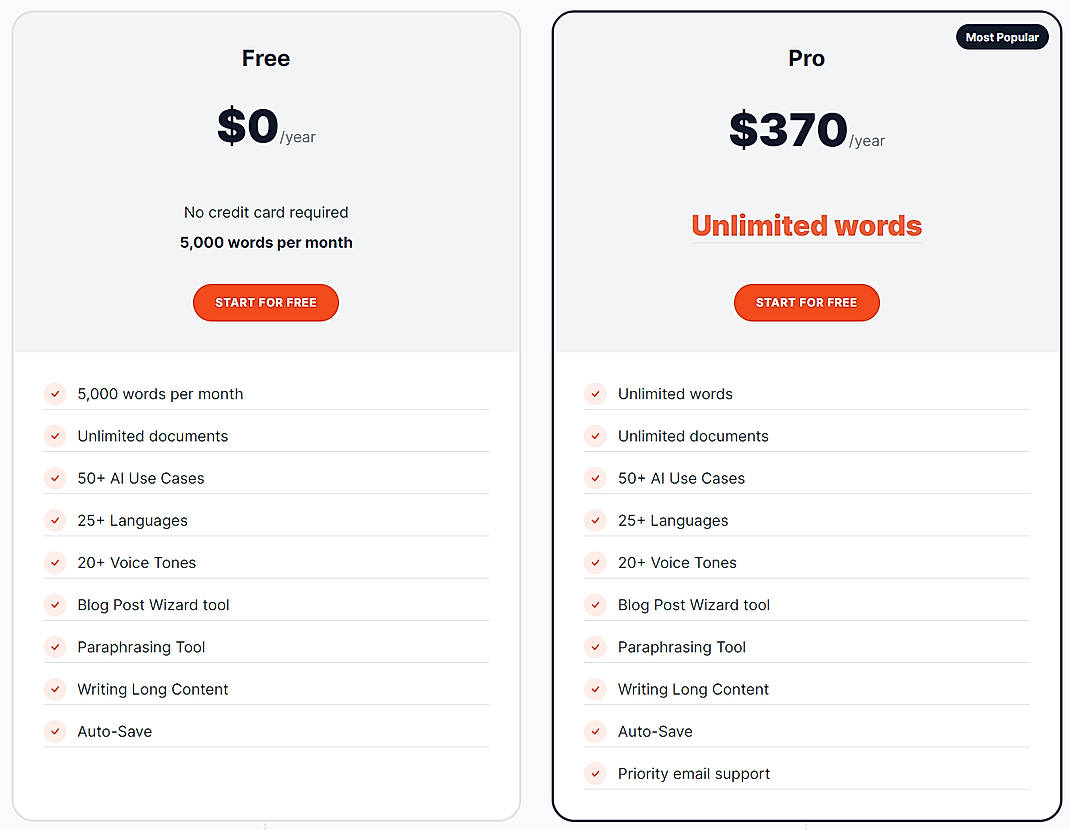Click the checkmark next to Auto-Save on Free plan
Viewport: 1070px width, 830px height.
(55, 731)
